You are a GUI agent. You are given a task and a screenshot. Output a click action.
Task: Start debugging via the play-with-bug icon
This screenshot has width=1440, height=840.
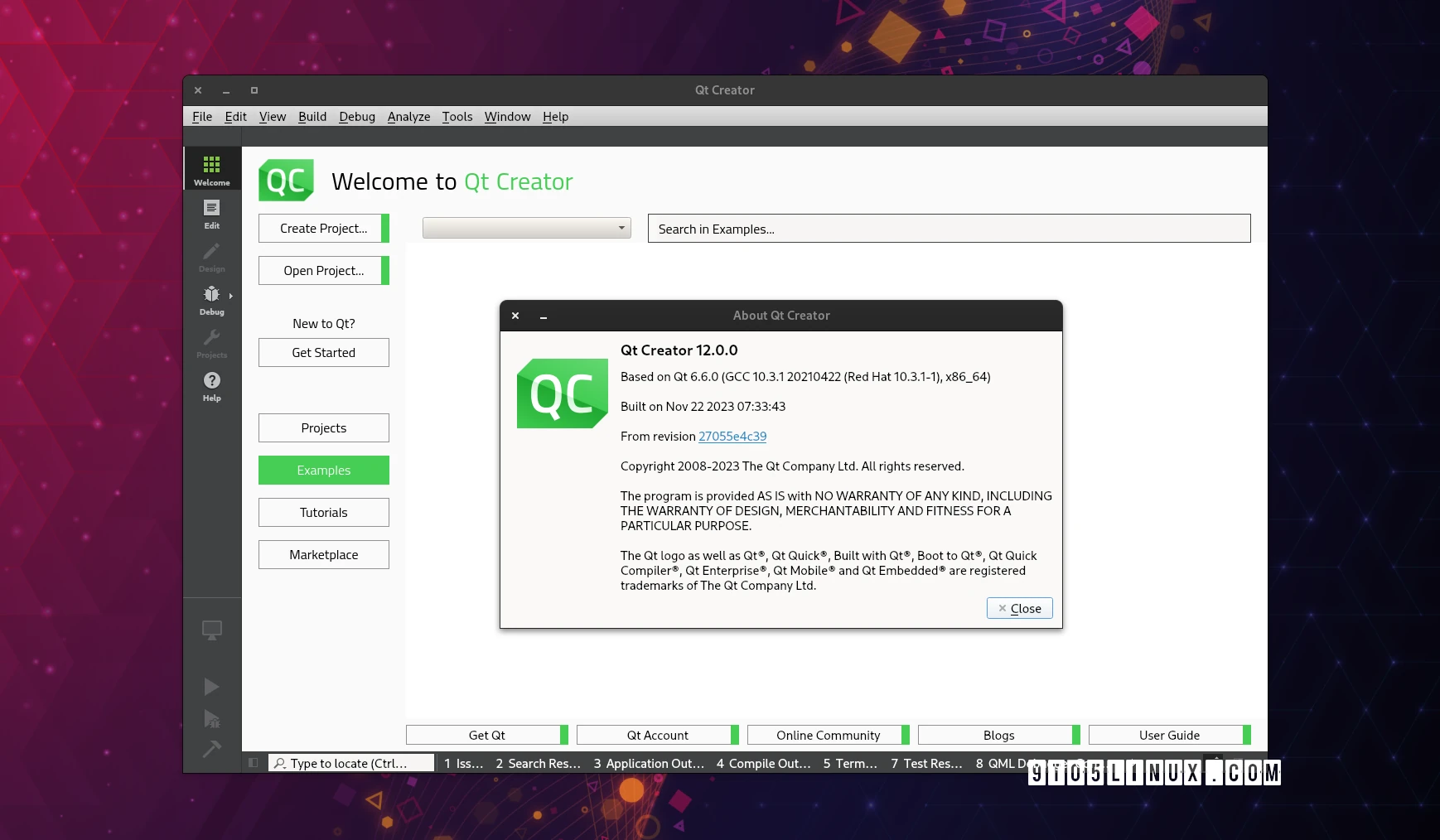coord(211,719)
